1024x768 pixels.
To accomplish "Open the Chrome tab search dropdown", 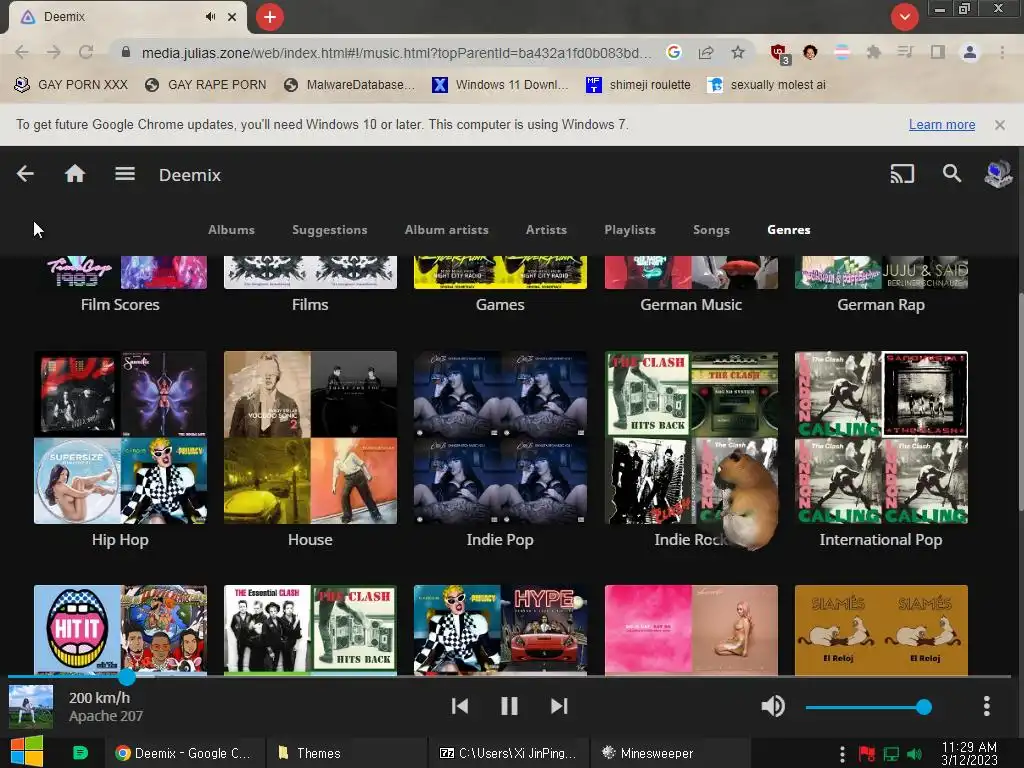I will coord(904,17).
